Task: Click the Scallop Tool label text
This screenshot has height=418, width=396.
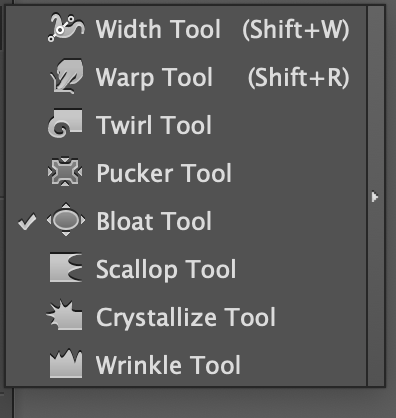Action: click(x=166, y=269)
